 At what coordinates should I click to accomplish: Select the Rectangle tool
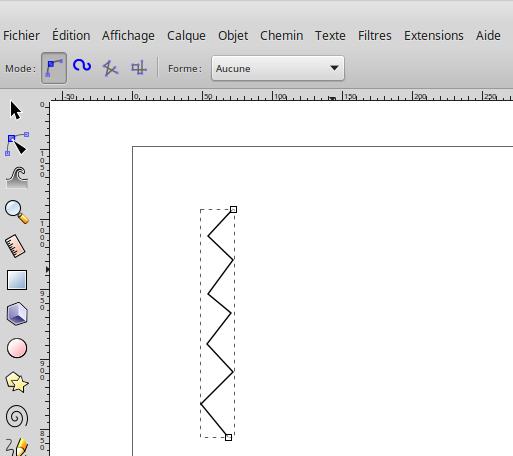pyautogui.click(x=17, y=280)
